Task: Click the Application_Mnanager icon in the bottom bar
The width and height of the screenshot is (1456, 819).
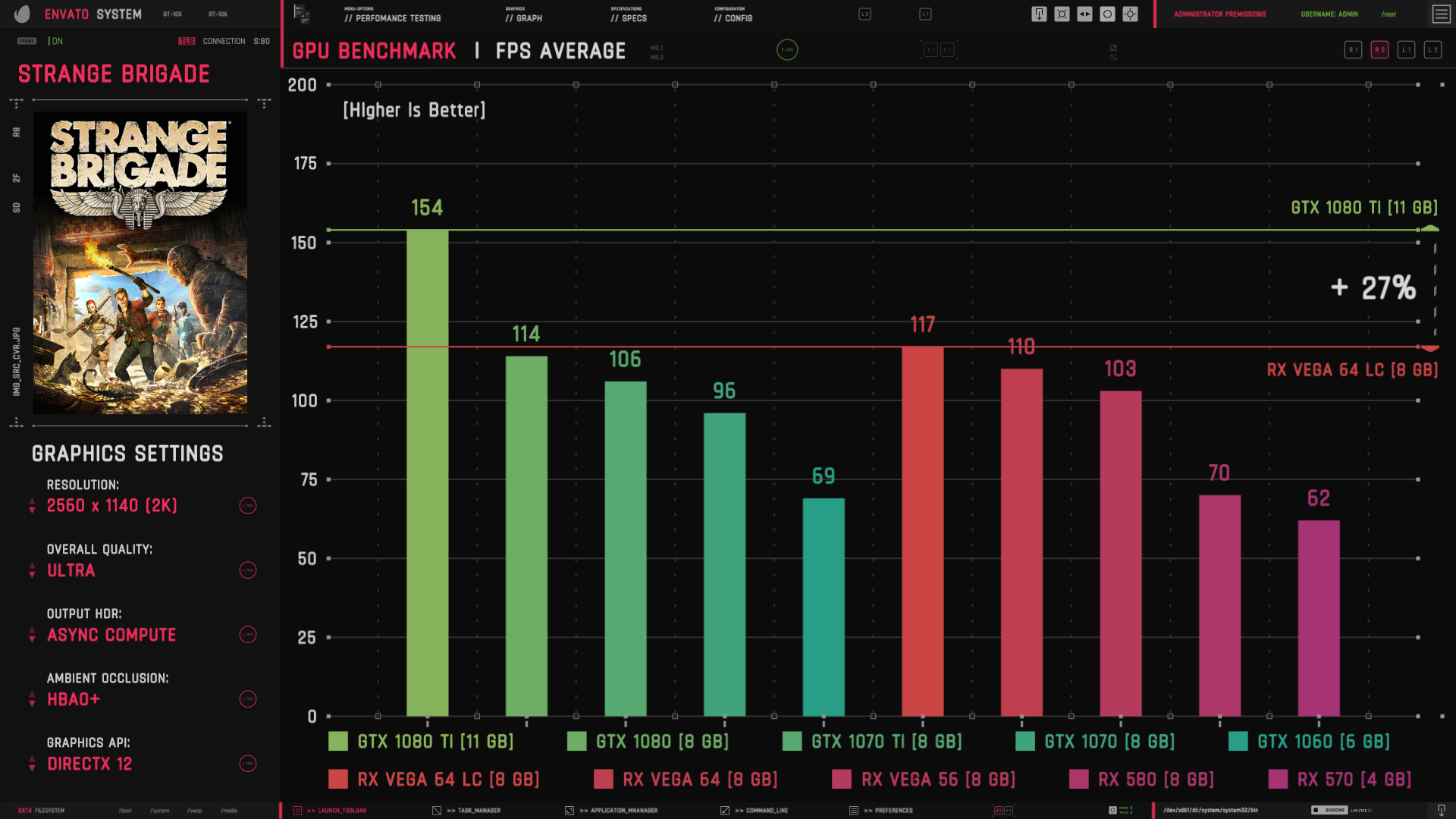Action: [618, 810]
